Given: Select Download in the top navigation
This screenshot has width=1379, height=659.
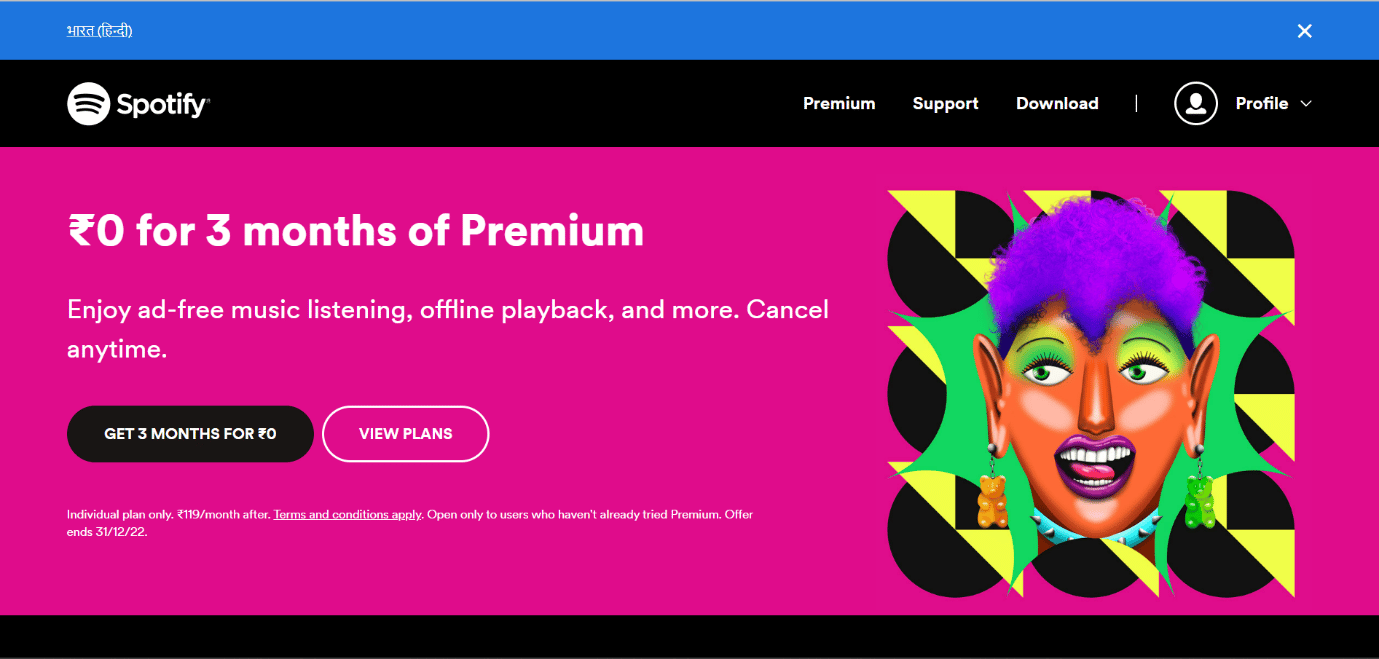Looking at the screenshot, I should coord(1057,104).
